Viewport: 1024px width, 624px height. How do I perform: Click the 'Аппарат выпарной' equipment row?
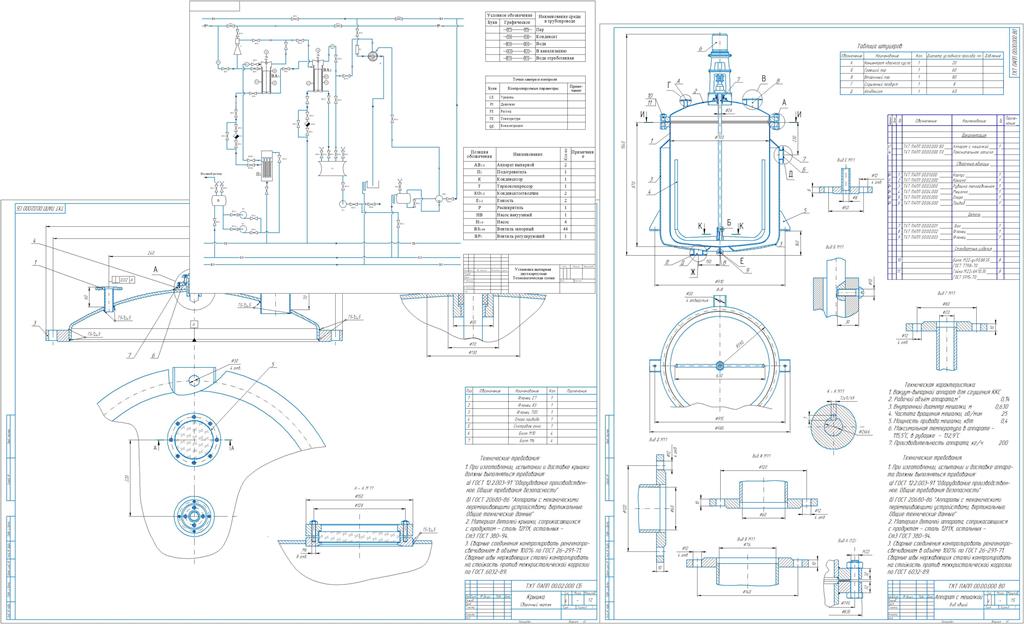[529, 165]
